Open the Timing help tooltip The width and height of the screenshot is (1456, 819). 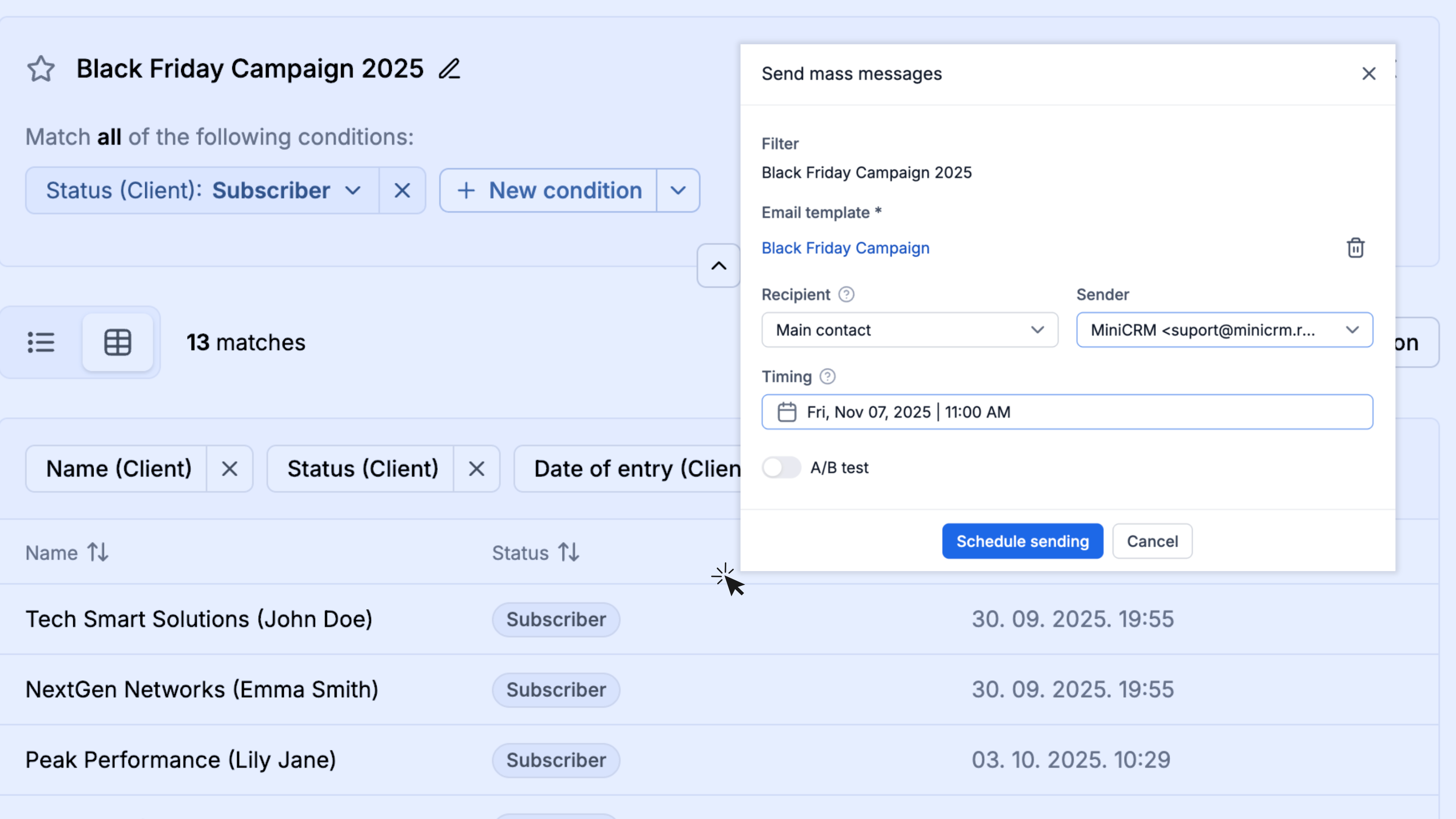[x=827, y=376]
